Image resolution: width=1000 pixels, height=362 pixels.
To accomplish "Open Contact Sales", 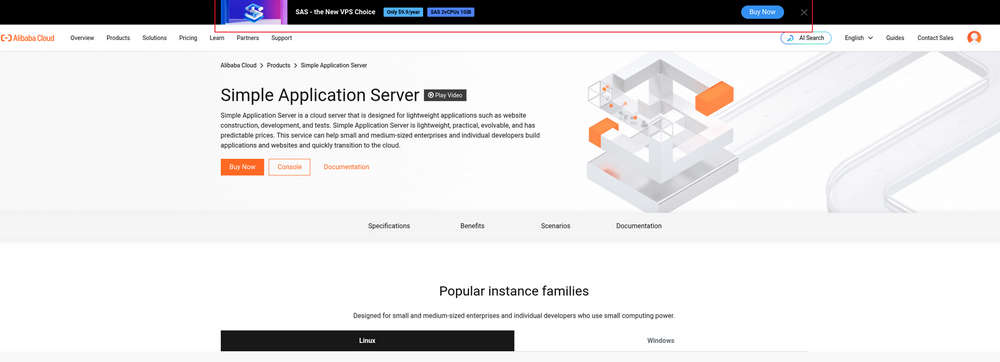I will point(936,38).
